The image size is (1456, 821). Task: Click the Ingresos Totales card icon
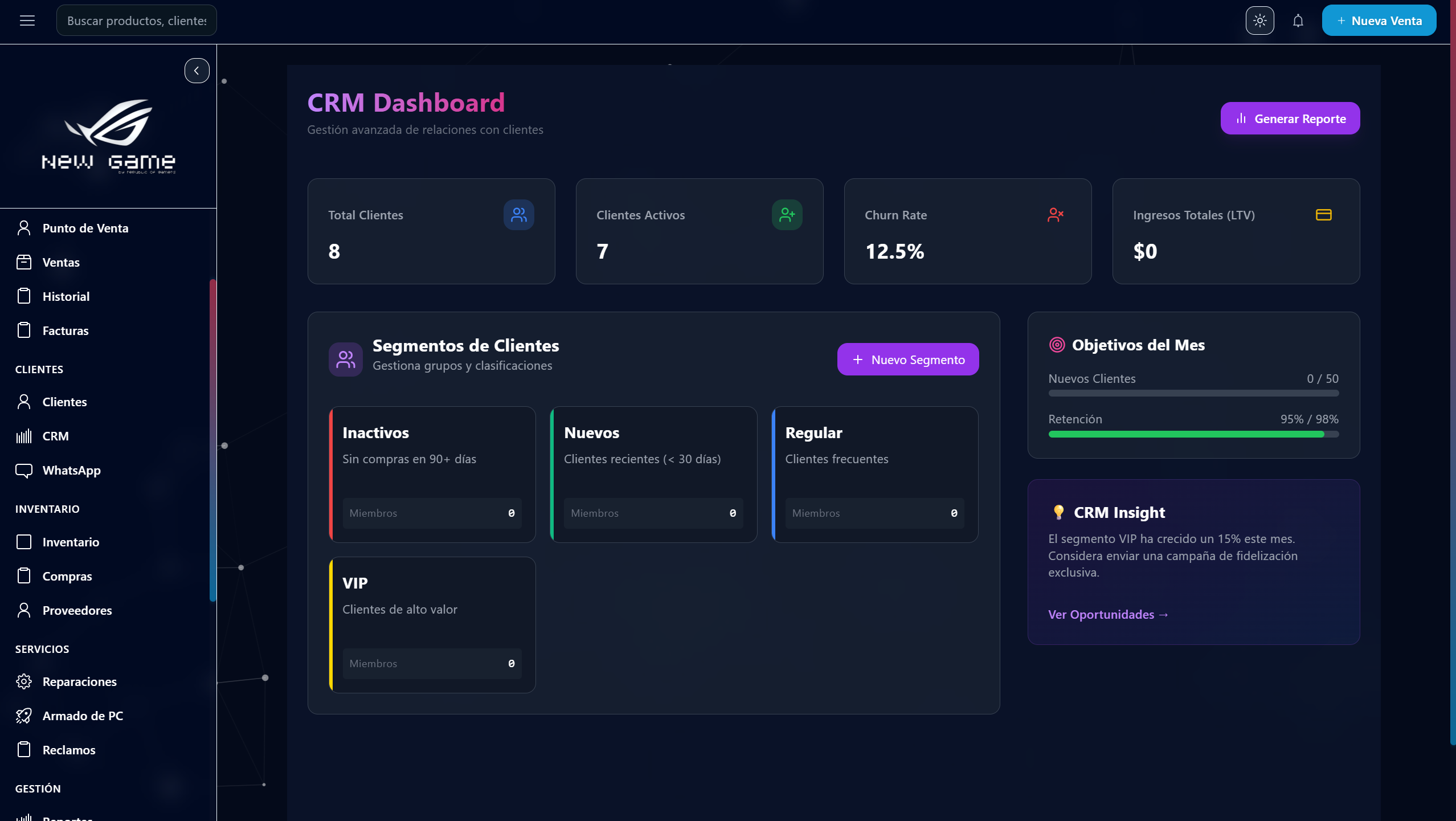click(1323, 215)
